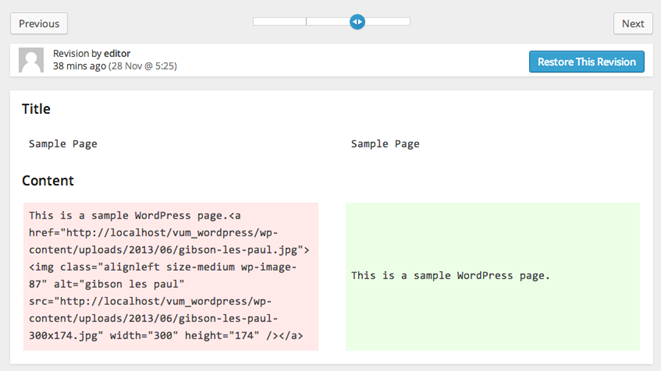The height and width of the screenshot is (371, 661).
Task: Click the Content section heading
Action: coord(48,181)
